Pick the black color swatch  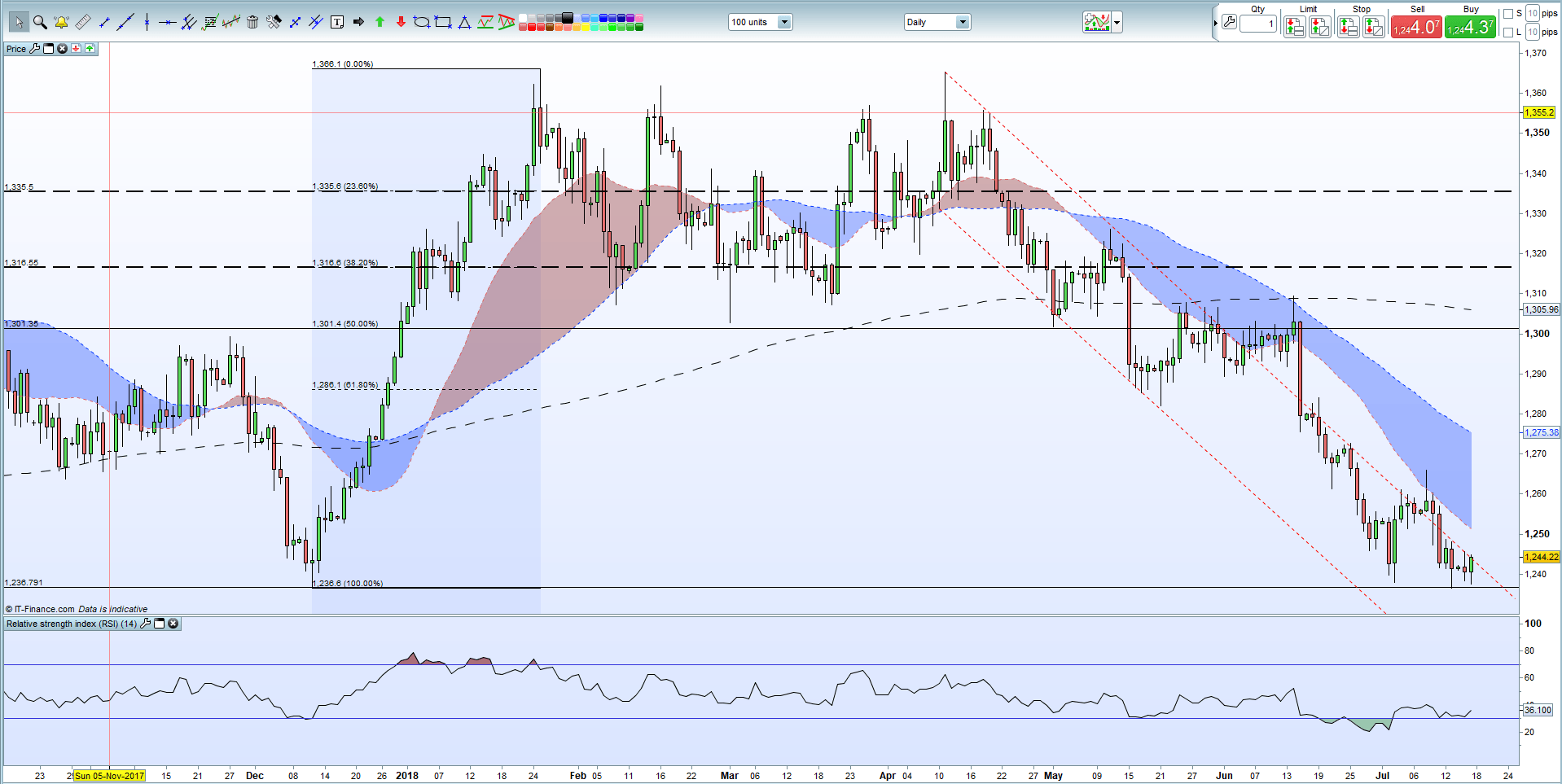click(568, 17)
